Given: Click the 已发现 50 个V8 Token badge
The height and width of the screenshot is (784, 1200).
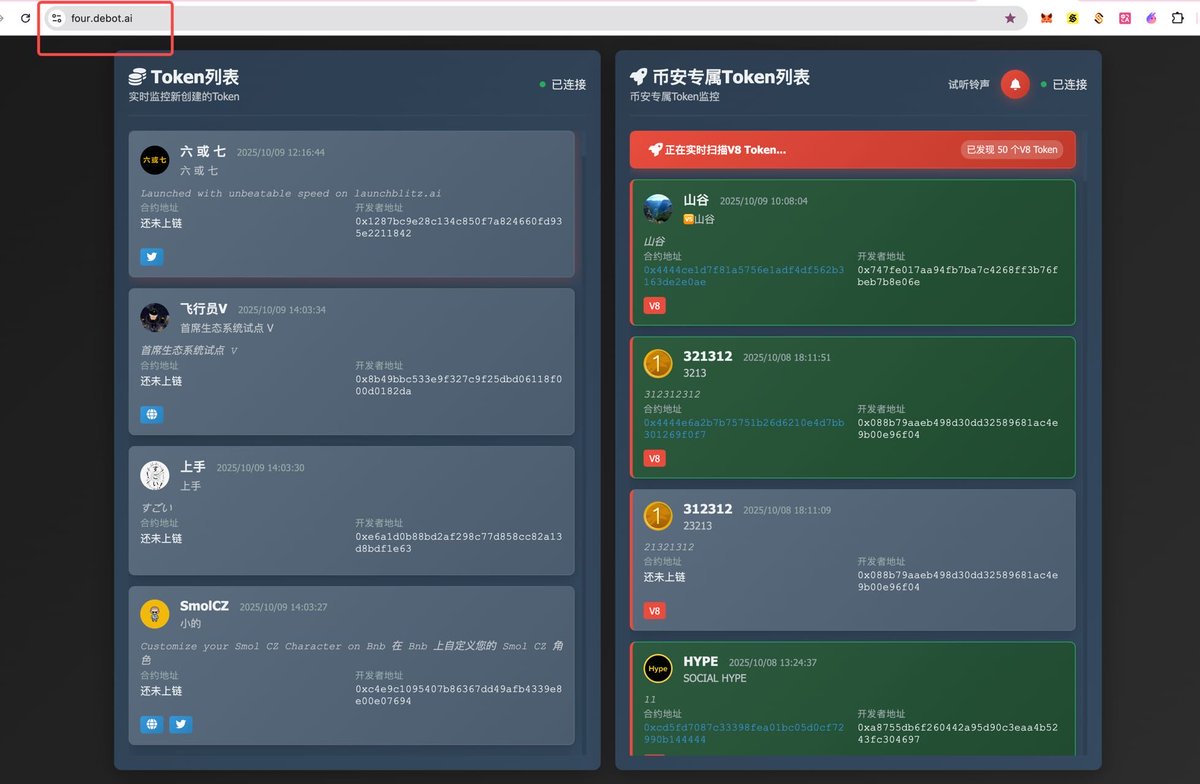Looking at the screenshot, I should [x=1011, y=150].
